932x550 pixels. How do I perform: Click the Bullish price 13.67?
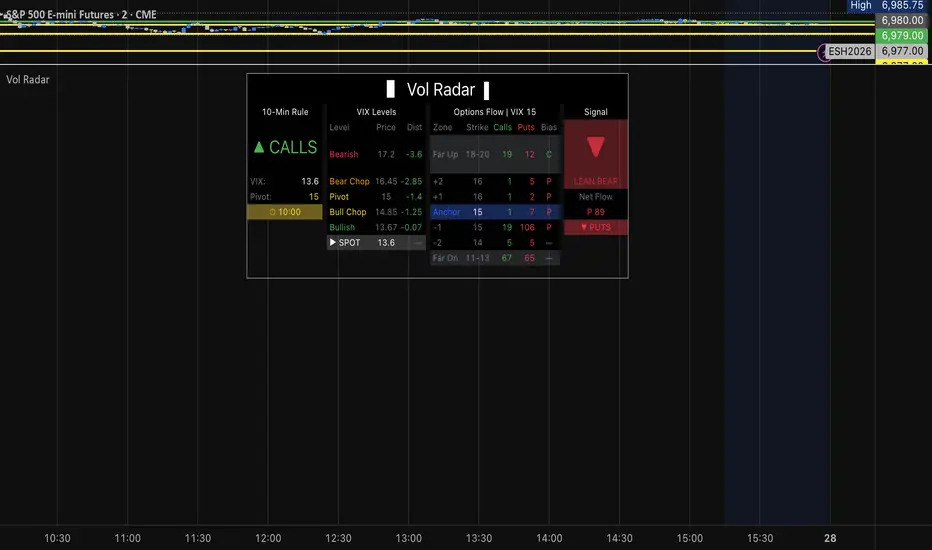point(386,227)
